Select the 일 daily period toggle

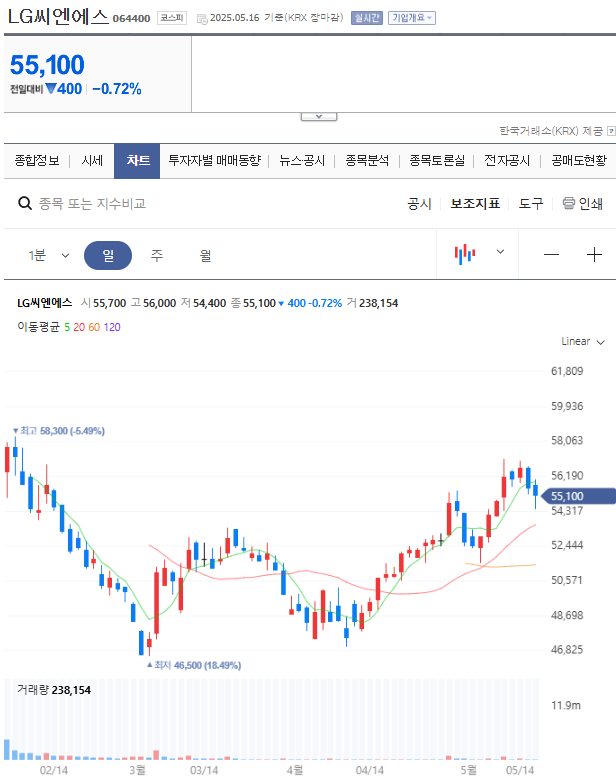(108, 255)
